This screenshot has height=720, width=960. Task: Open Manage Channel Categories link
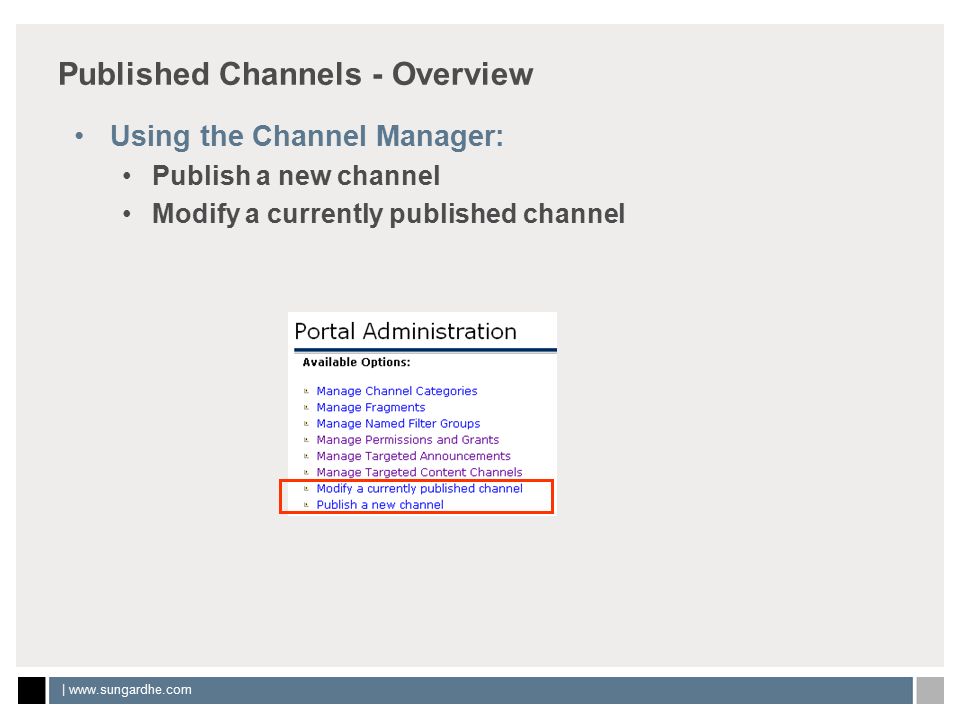pos(397,391)
